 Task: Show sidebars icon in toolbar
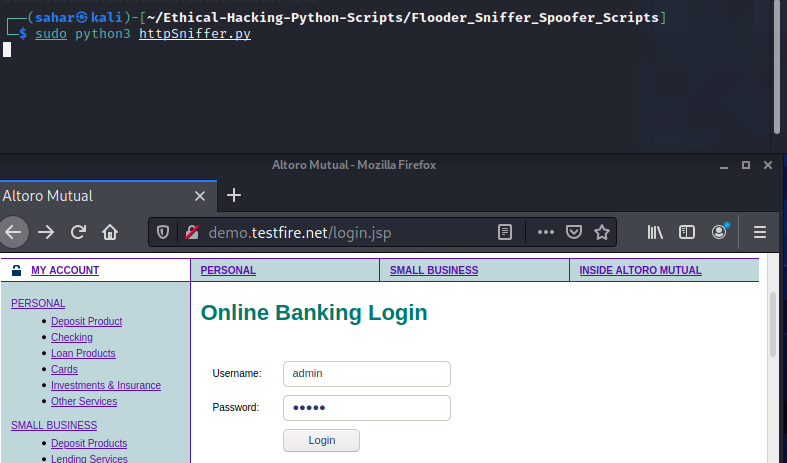(687, 232)
